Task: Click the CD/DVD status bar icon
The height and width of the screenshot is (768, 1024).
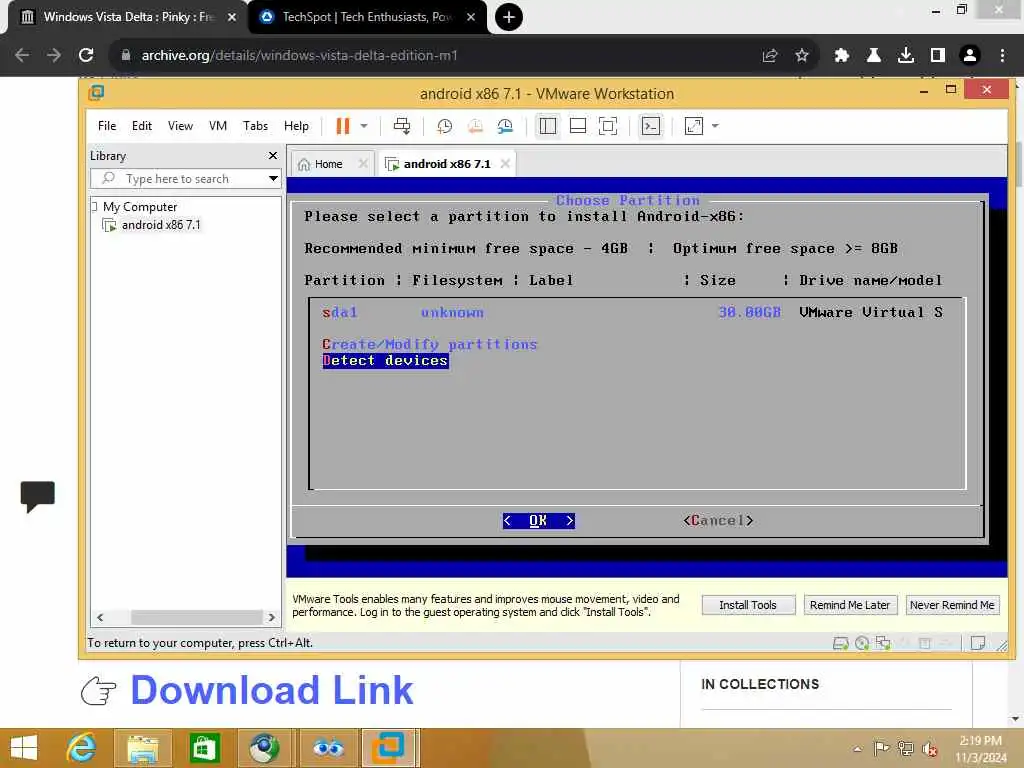Action: (x=862, y=643)
